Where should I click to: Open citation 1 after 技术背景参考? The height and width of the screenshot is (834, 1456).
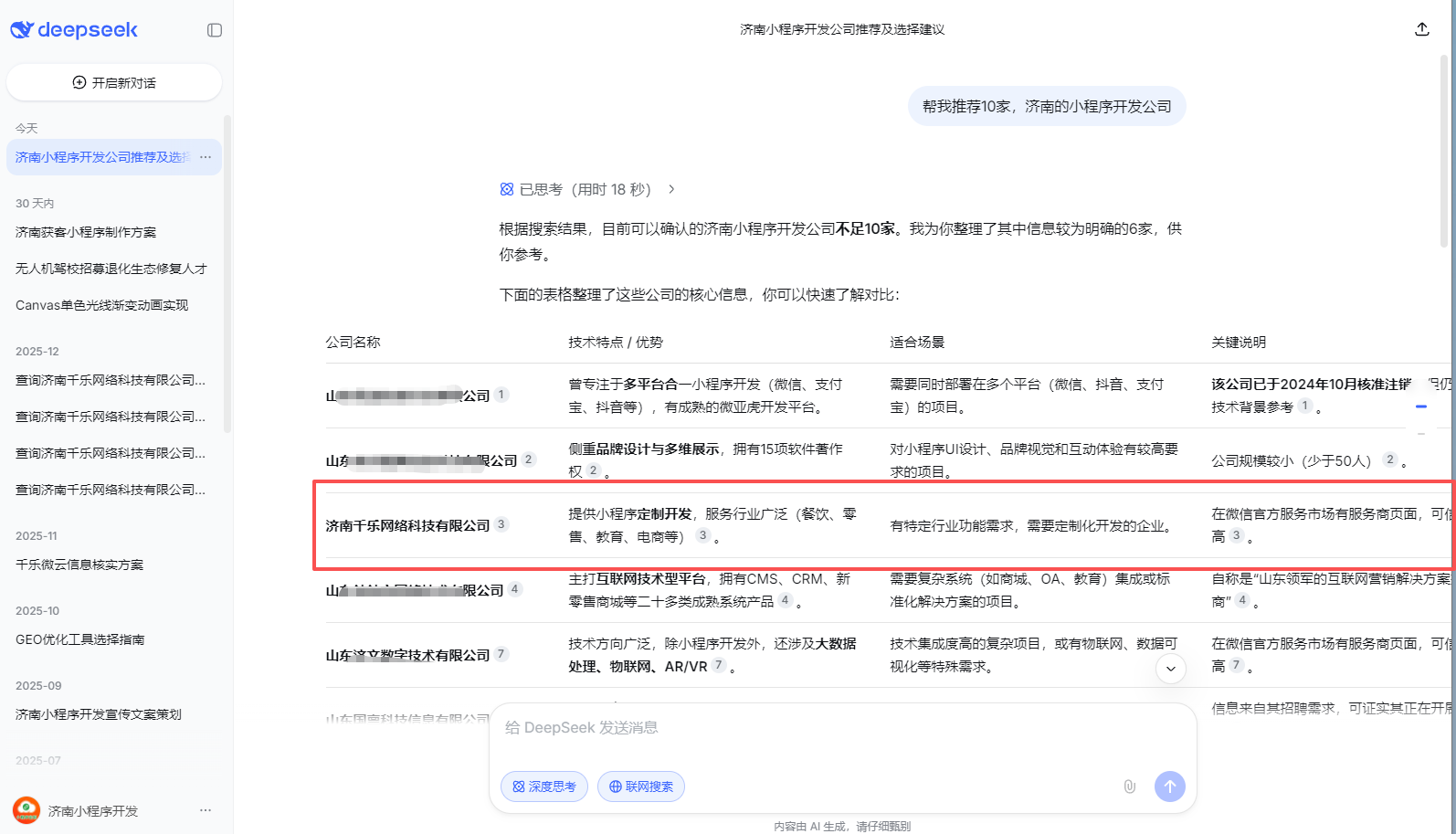(x=1305, y=406)
